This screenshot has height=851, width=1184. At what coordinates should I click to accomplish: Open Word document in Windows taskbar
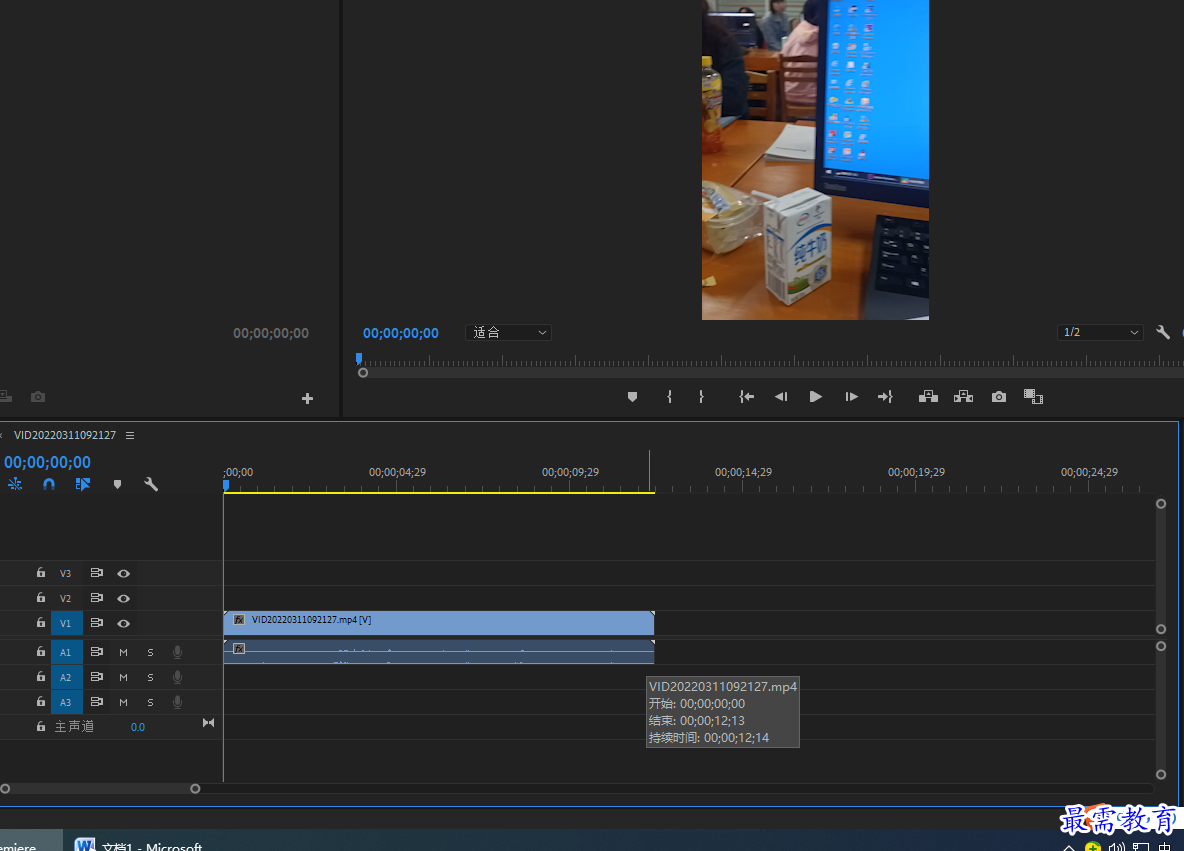coord(140,843)
